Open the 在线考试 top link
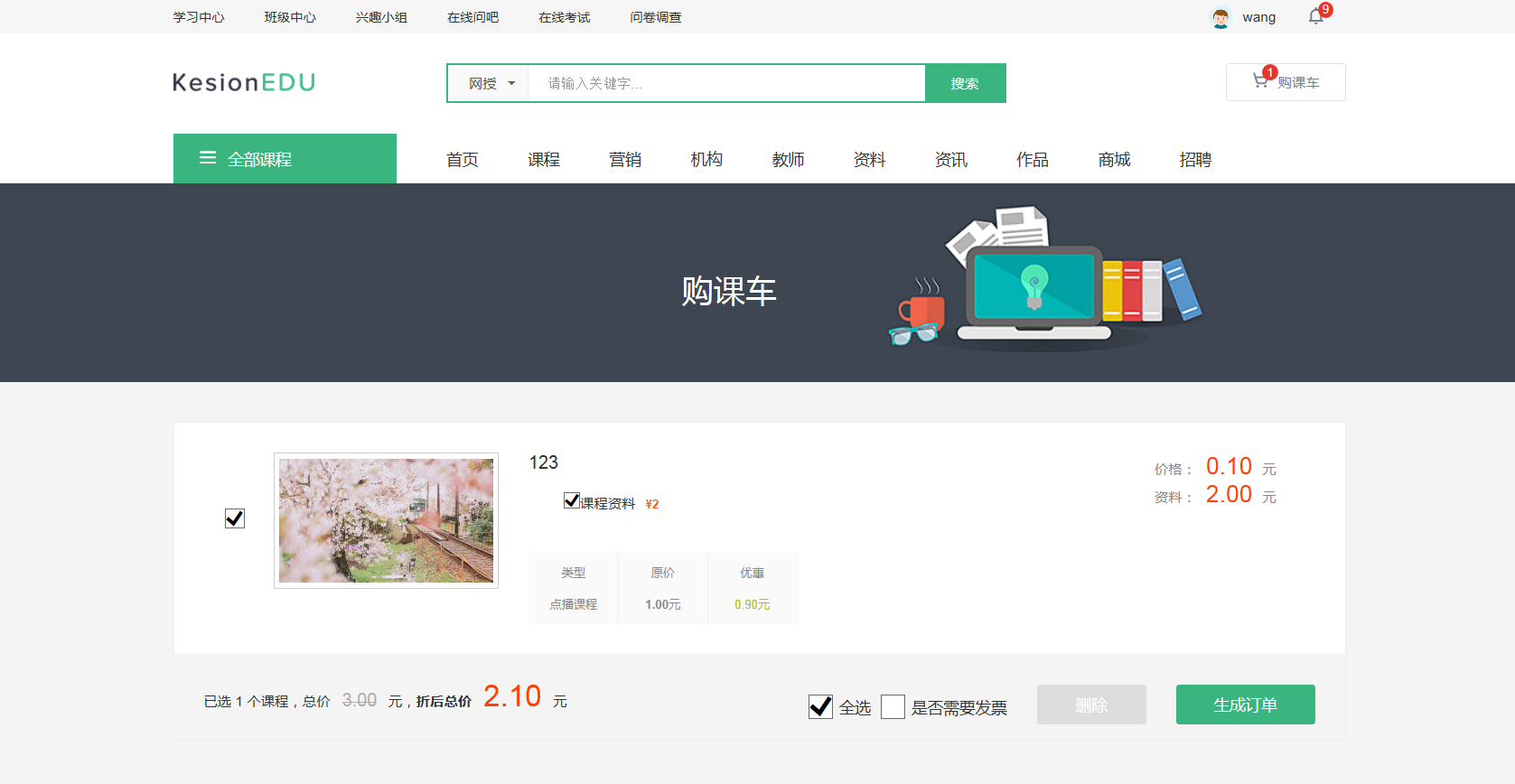1515x784 pixels. point(564,17)
